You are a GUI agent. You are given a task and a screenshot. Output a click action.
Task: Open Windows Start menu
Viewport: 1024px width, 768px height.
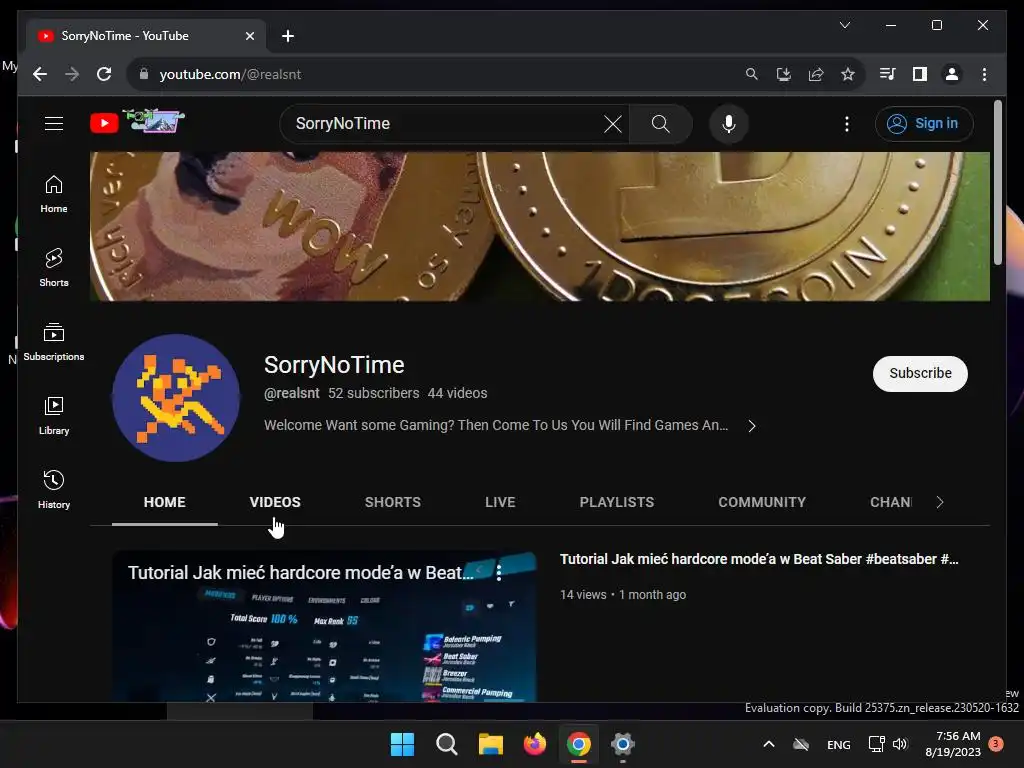[402, 744]
